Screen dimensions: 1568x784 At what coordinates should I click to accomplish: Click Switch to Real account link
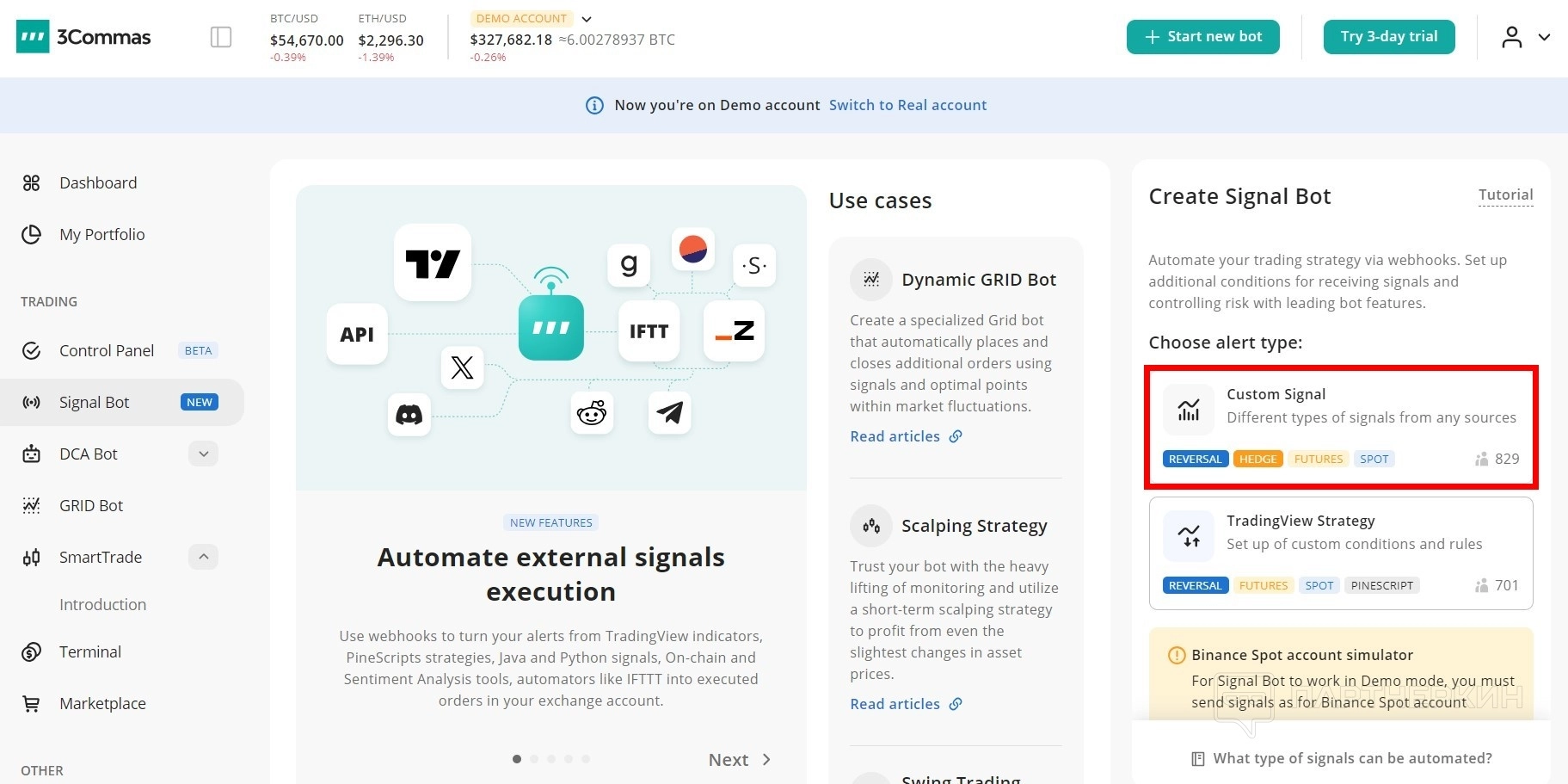tap(907, 105)
